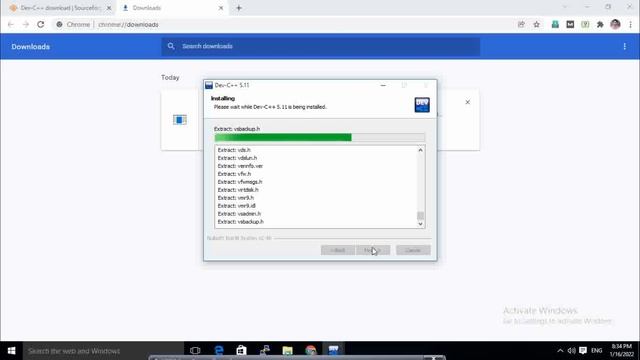Select log line 'Extract: virtdisk.h'
Screen dimensions: 640x360
click(x=238, y=190)
